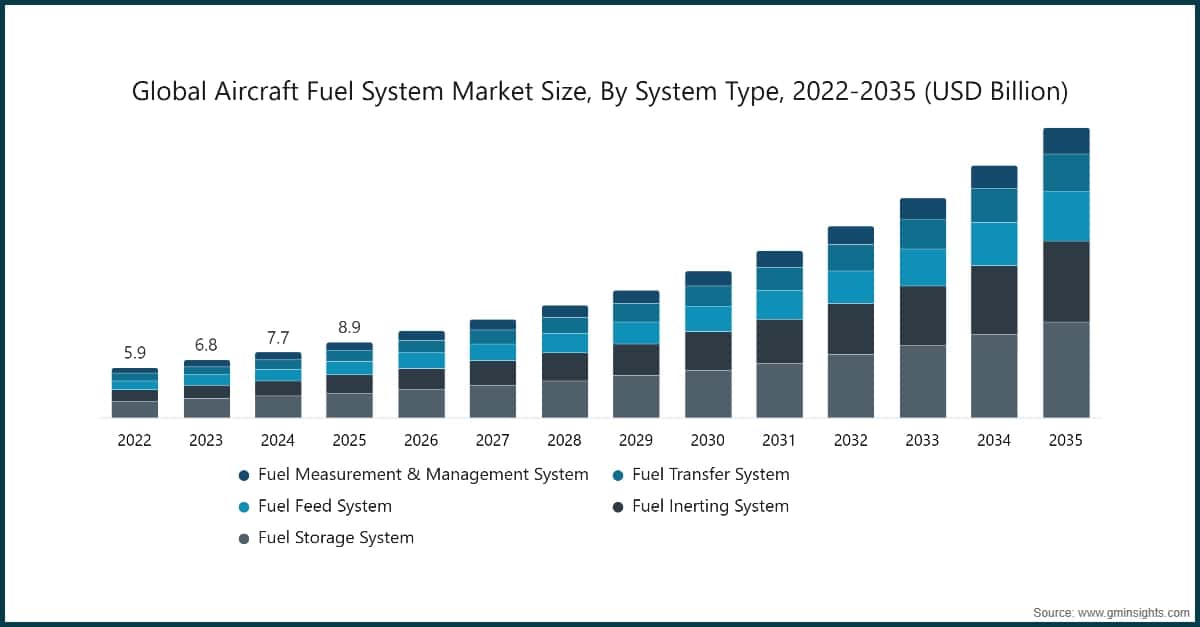Click the 2035 Fuel Inerting System bar segment
The image size is (1200, 627).
pos(1066,282)
